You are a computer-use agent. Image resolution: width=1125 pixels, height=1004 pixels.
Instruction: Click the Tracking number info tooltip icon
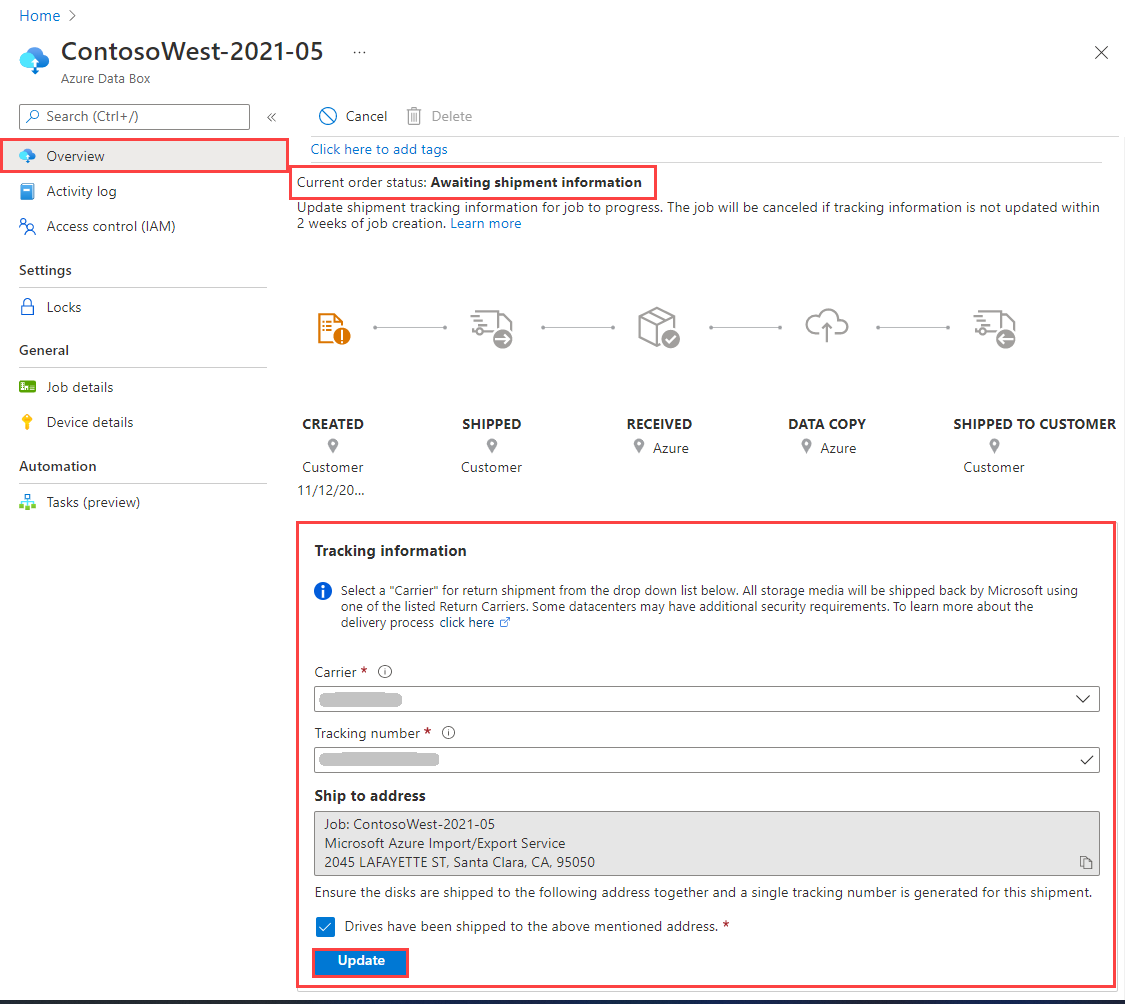click(448, 733)
